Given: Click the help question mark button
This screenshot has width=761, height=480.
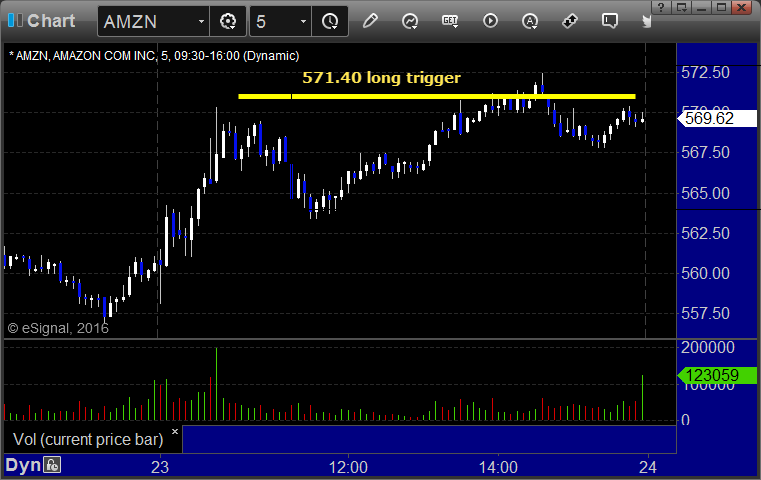Looking at the screenshot, I should (x=661, y=7).
